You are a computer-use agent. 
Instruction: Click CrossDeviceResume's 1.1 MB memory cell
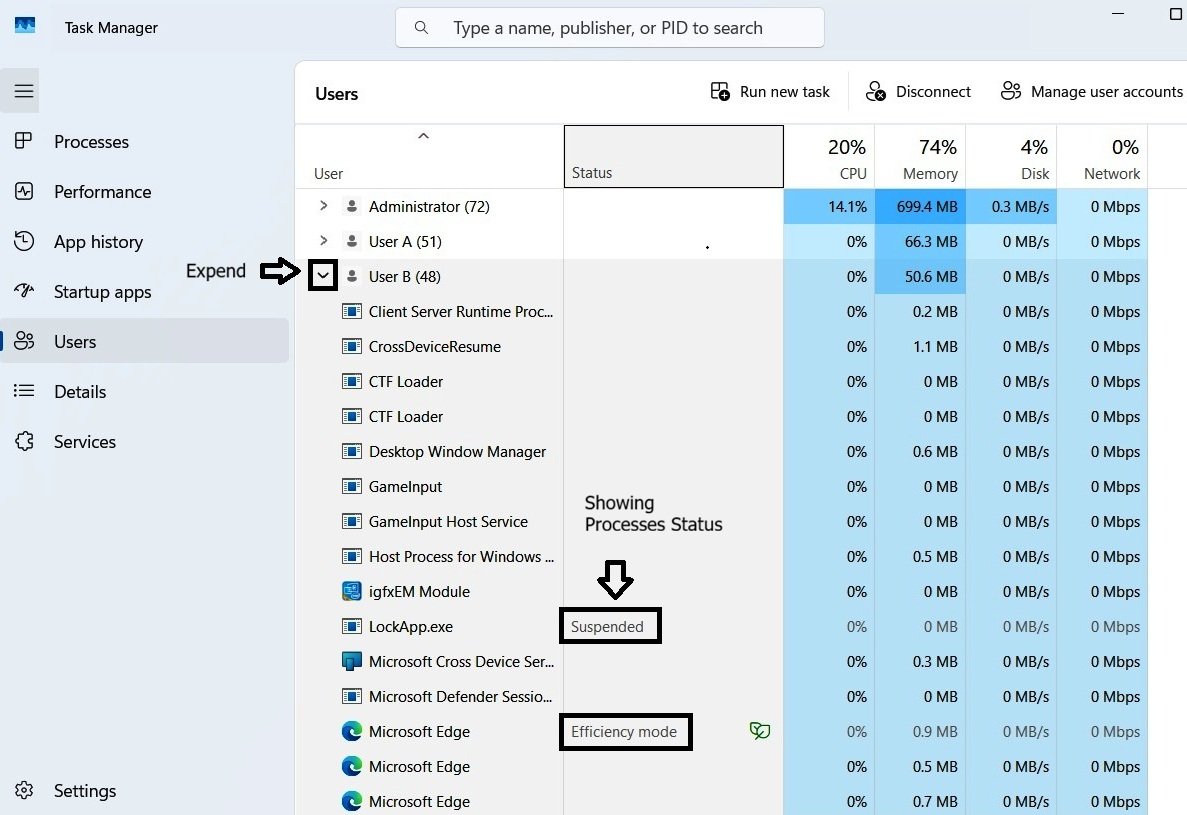(920, 347)
